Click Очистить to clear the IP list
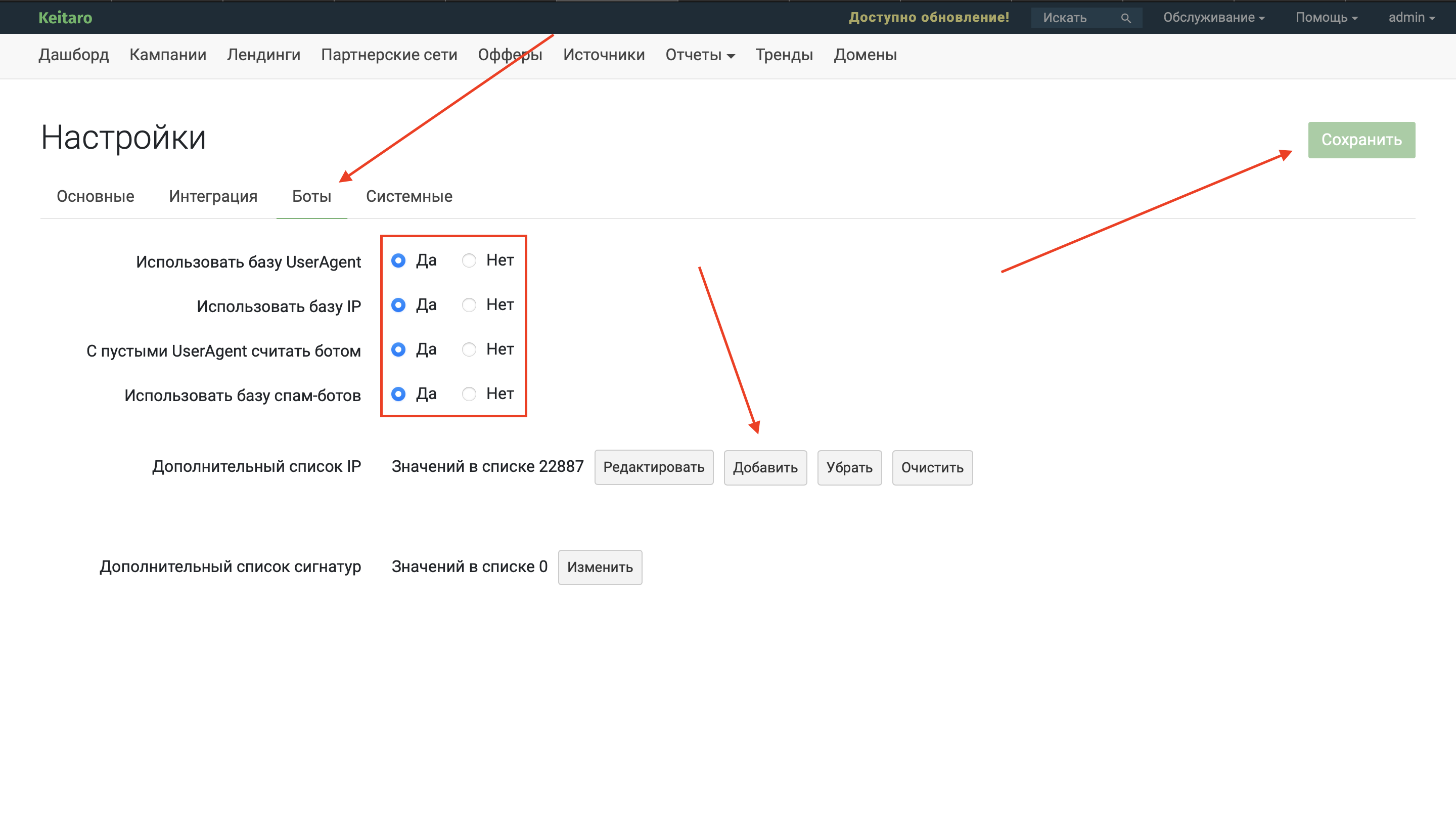The image size is (1456, 831). (x=932, y=467)
